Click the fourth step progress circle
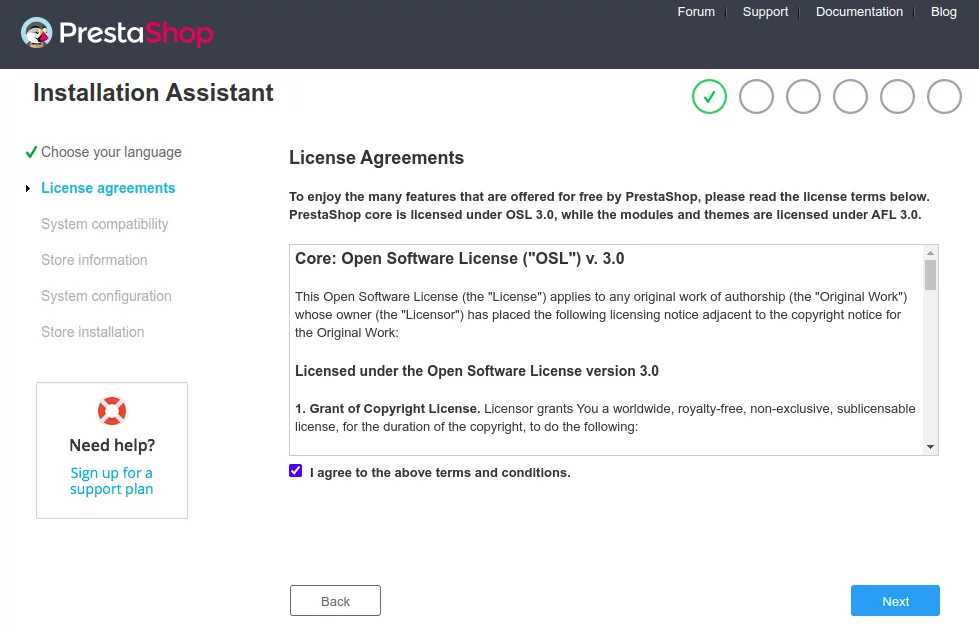 click(850, 97)
